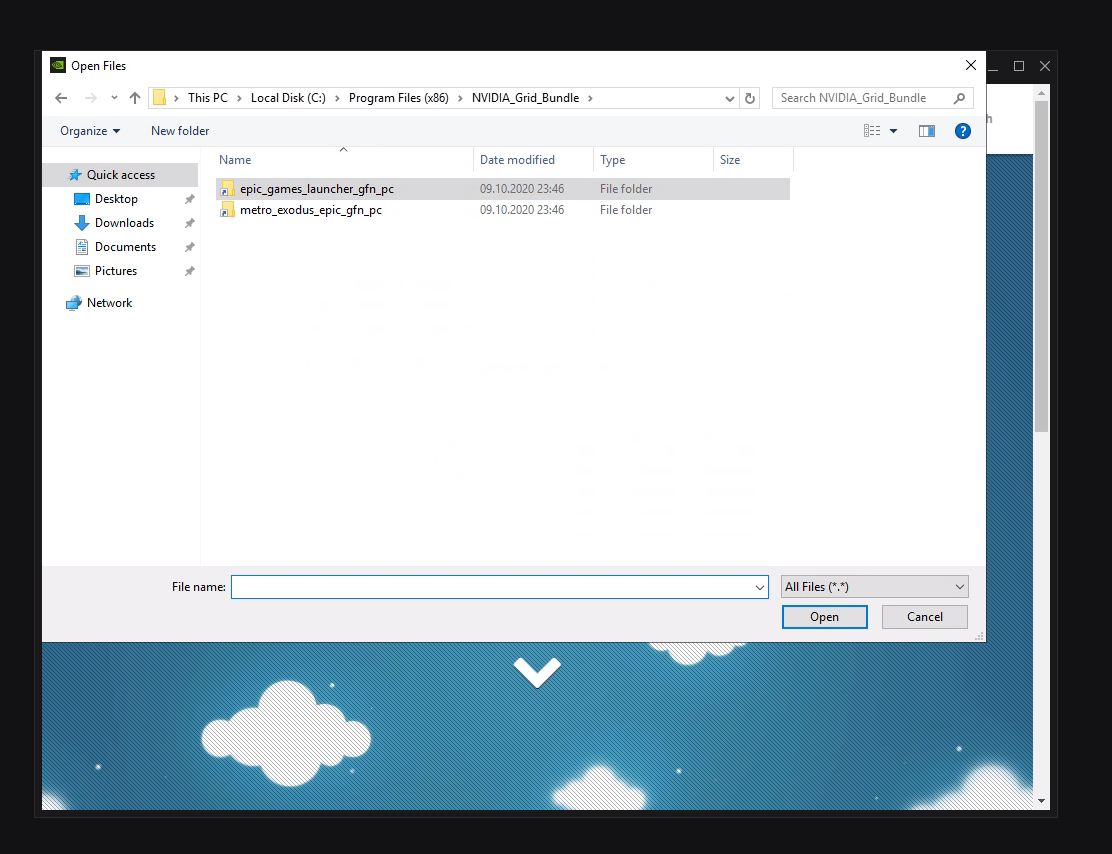The image size is (1112, 854).
Task: Expand the File name history dropdown
Action: click(760, 588)
